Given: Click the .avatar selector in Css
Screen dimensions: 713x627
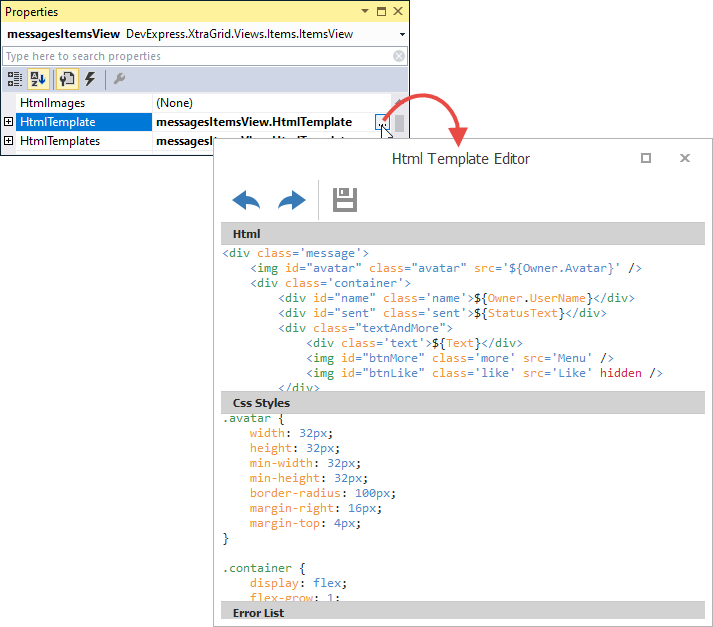Looking at the screenshot, I should coord(246,418).
